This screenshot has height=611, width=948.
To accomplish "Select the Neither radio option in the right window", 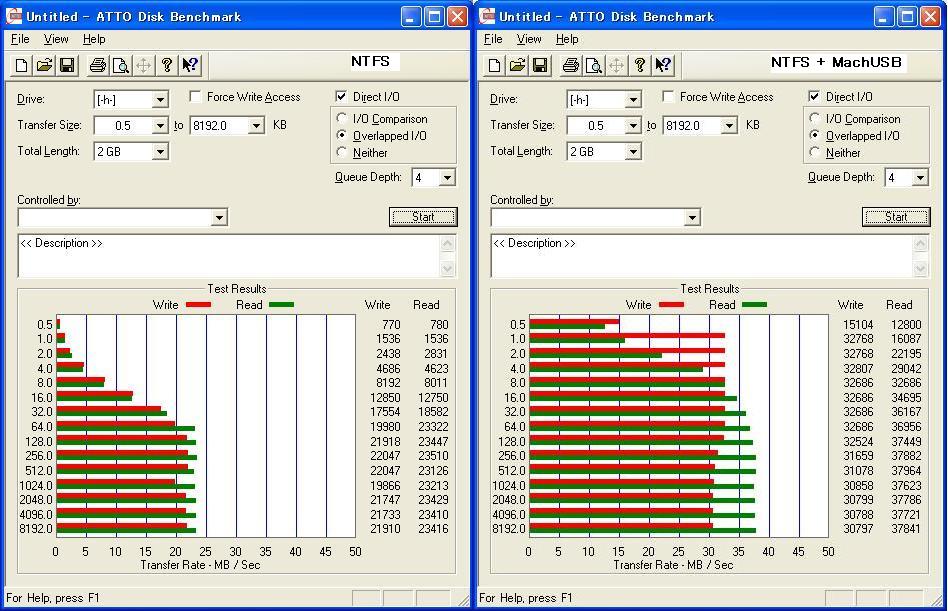I will [816, 153].
